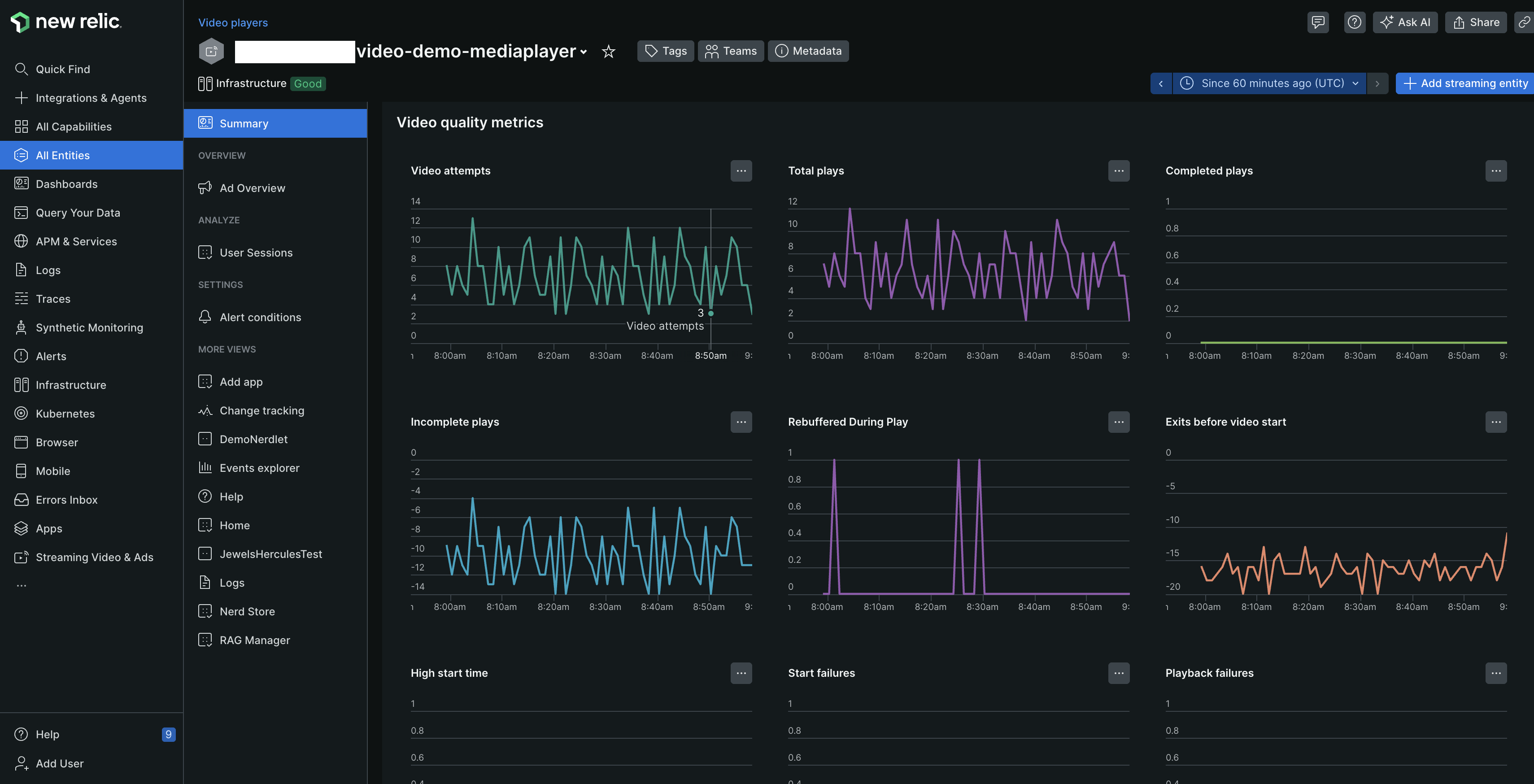Favorite the entity with the star icon
The image size is (1534, 784).
coord(608,52)
